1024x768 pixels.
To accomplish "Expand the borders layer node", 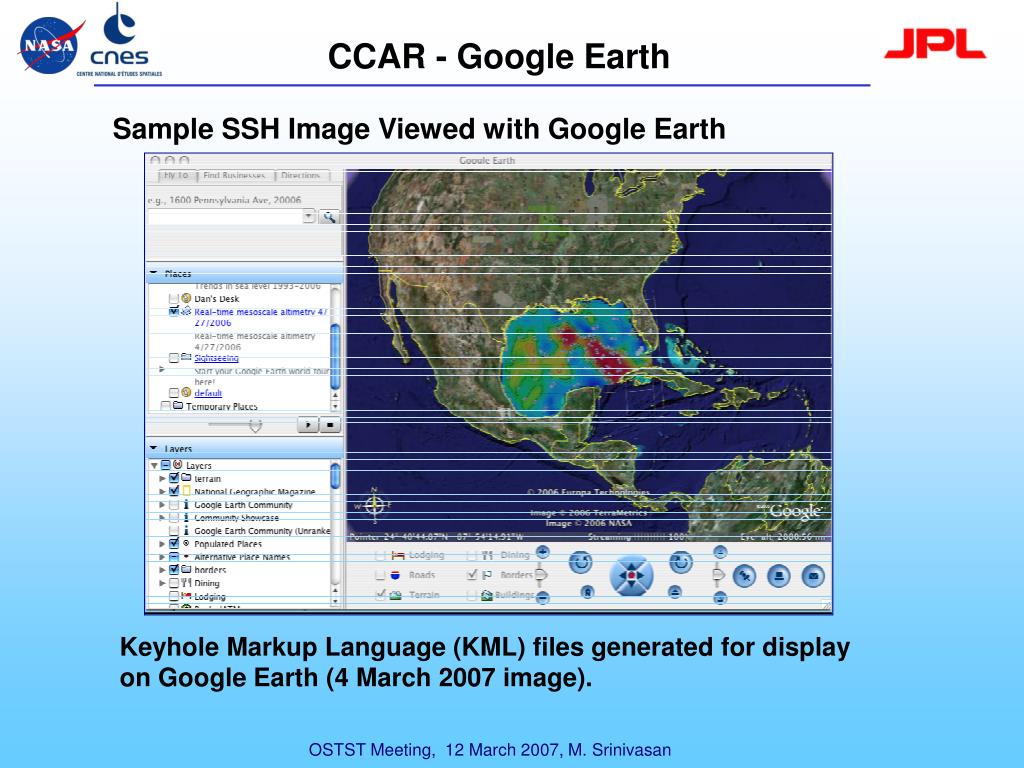I will [x=162, y=569].
